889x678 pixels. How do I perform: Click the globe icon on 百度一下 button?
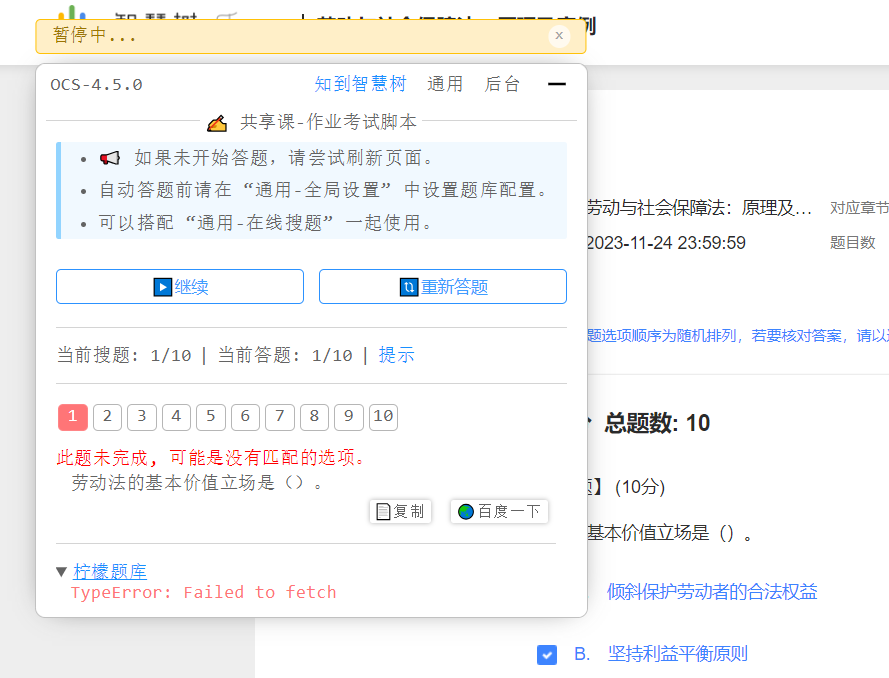pyautogui.click(x=465, y=511)
